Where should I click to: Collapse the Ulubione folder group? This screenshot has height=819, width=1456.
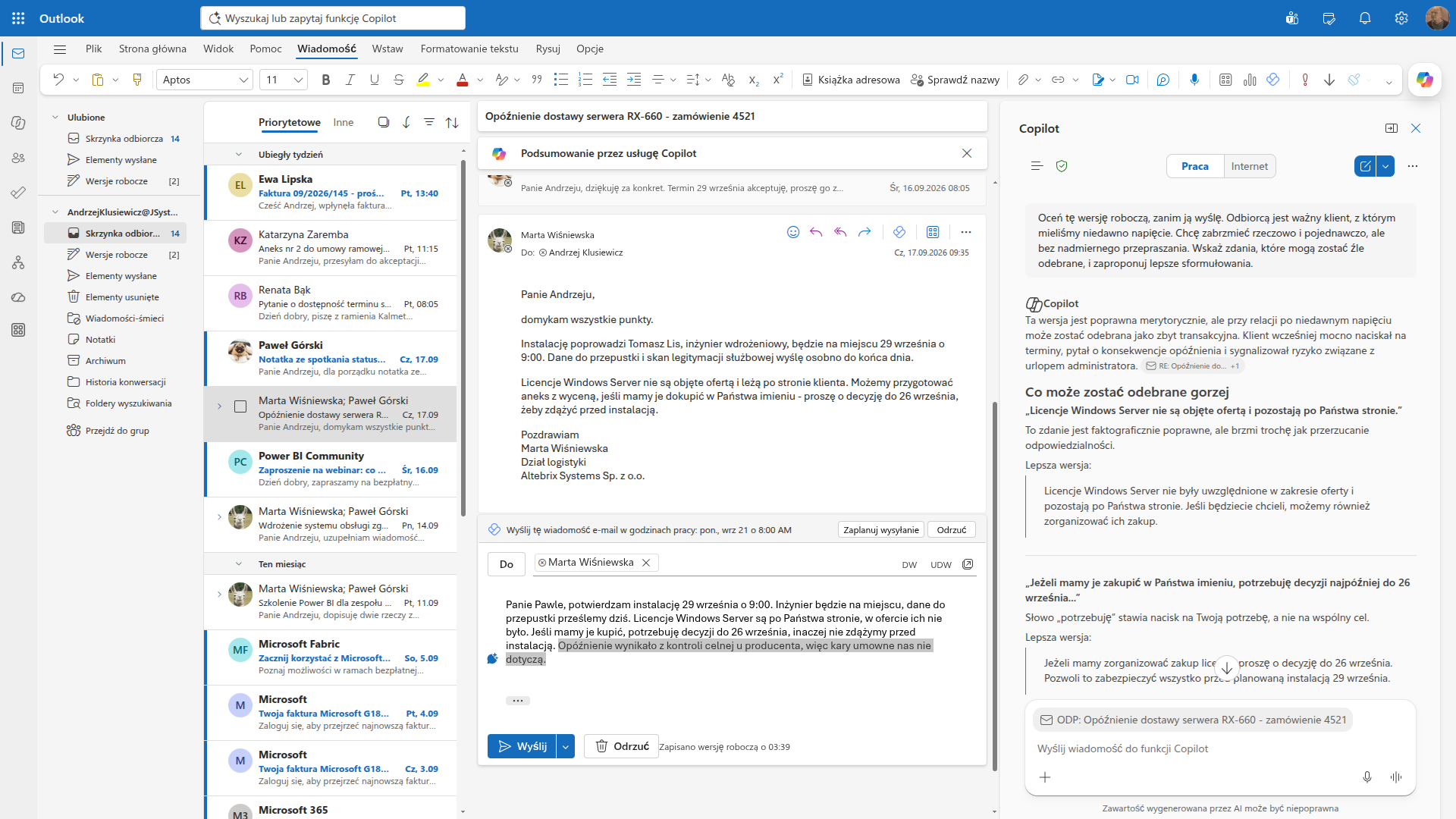[55, 118]
